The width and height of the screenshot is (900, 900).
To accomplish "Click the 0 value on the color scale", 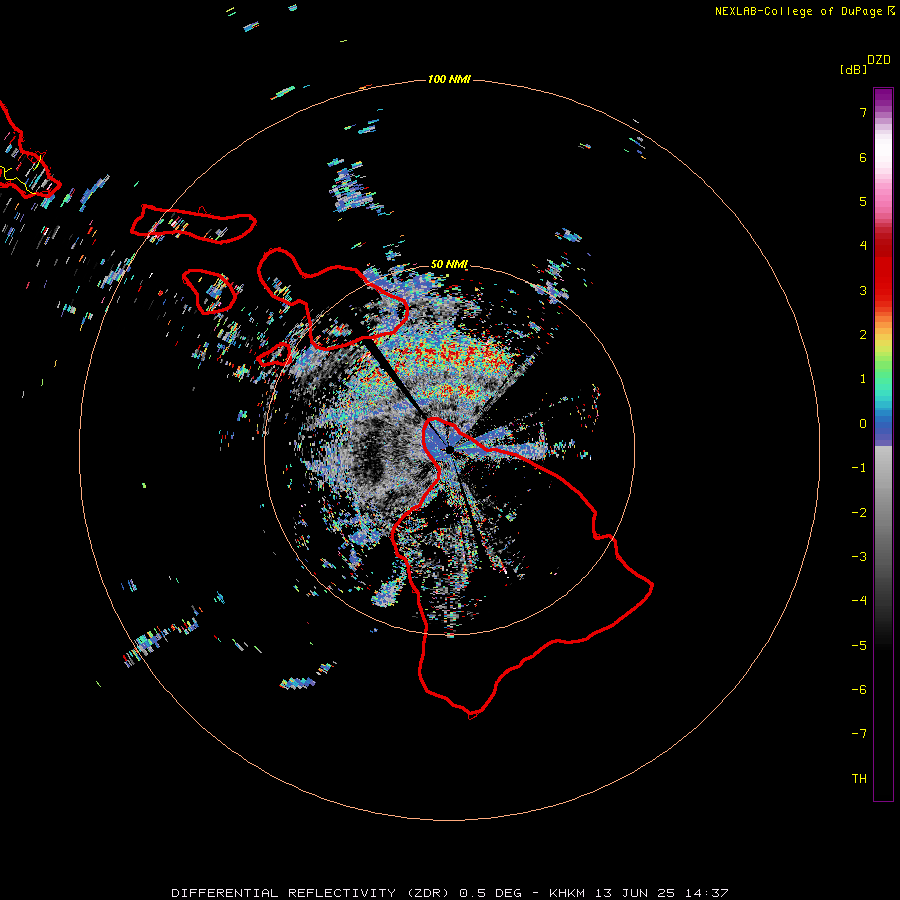I will click(x=863, y=424).
